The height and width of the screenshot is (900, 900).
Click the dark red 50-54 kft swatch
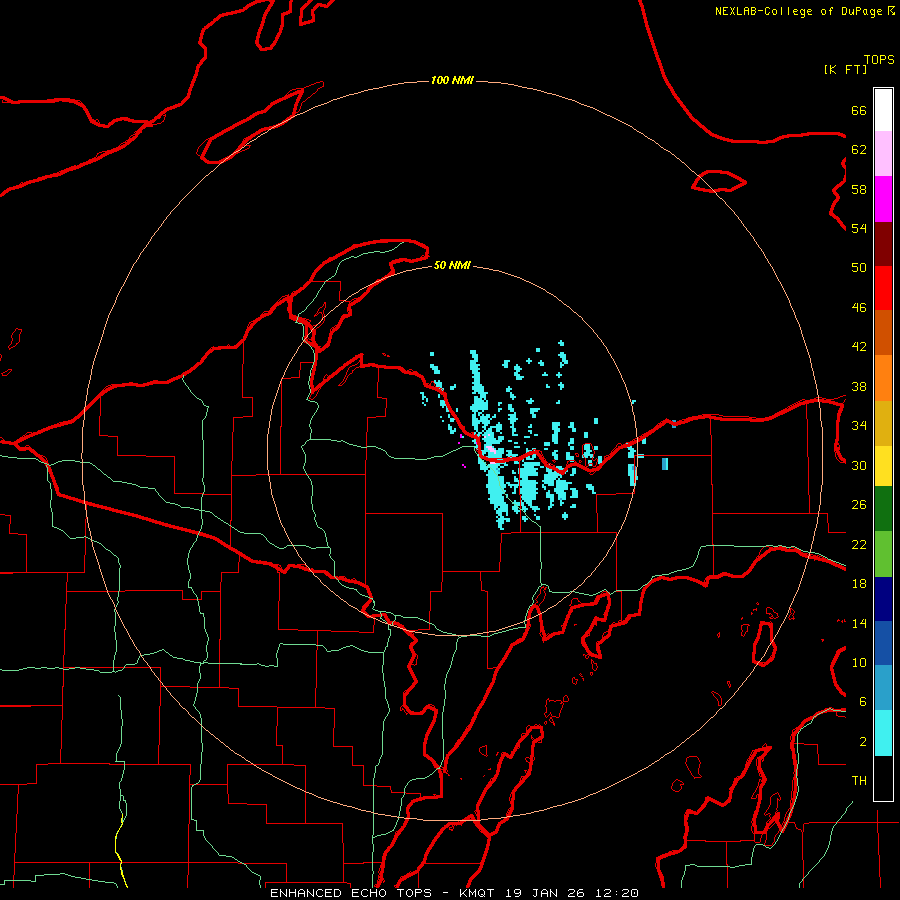[x=883, y=244]
